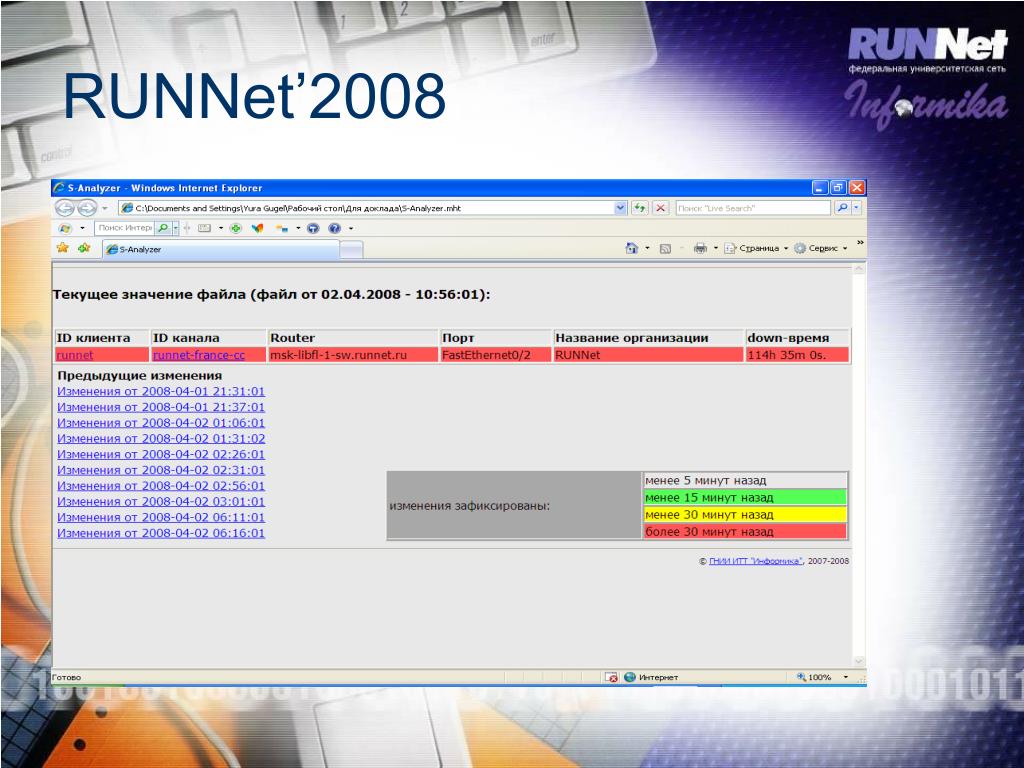Open the dropdown beside the help icon
1024x768 pixels.
pyautogui.click(x=351, y=229)
